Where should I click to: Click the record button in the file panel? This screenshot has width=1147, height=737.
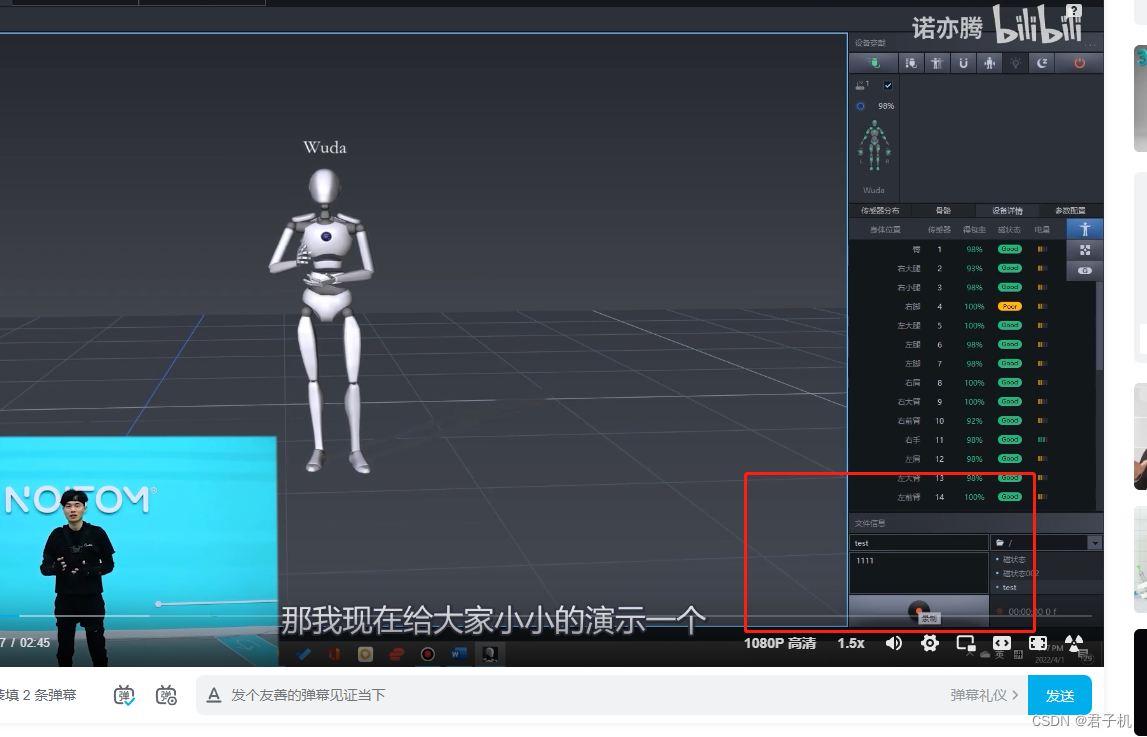coord(918,608)
